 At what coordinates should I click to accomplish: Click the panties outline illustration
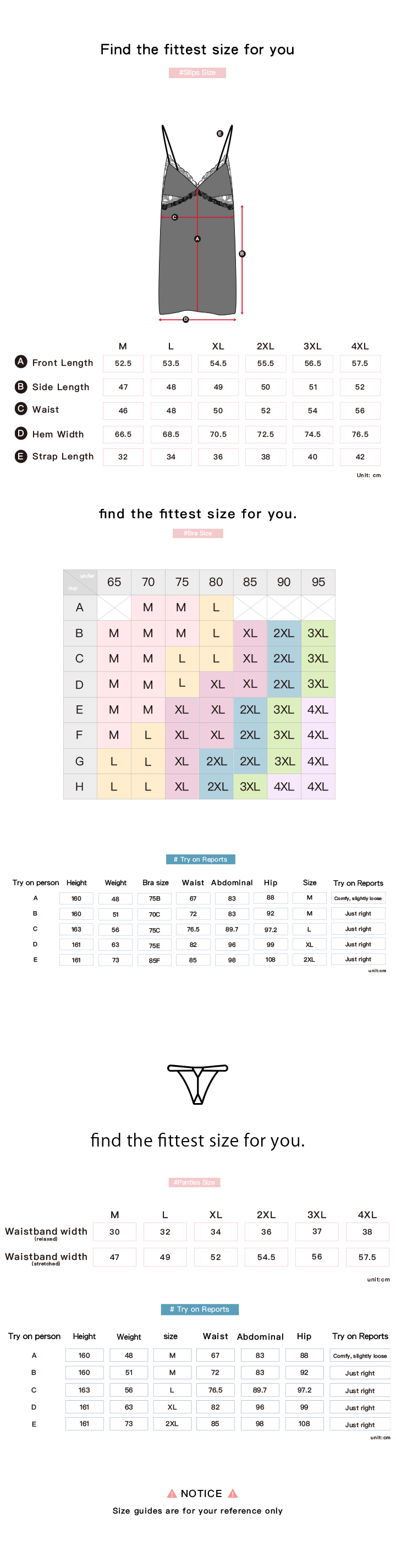pos(197,1084)
